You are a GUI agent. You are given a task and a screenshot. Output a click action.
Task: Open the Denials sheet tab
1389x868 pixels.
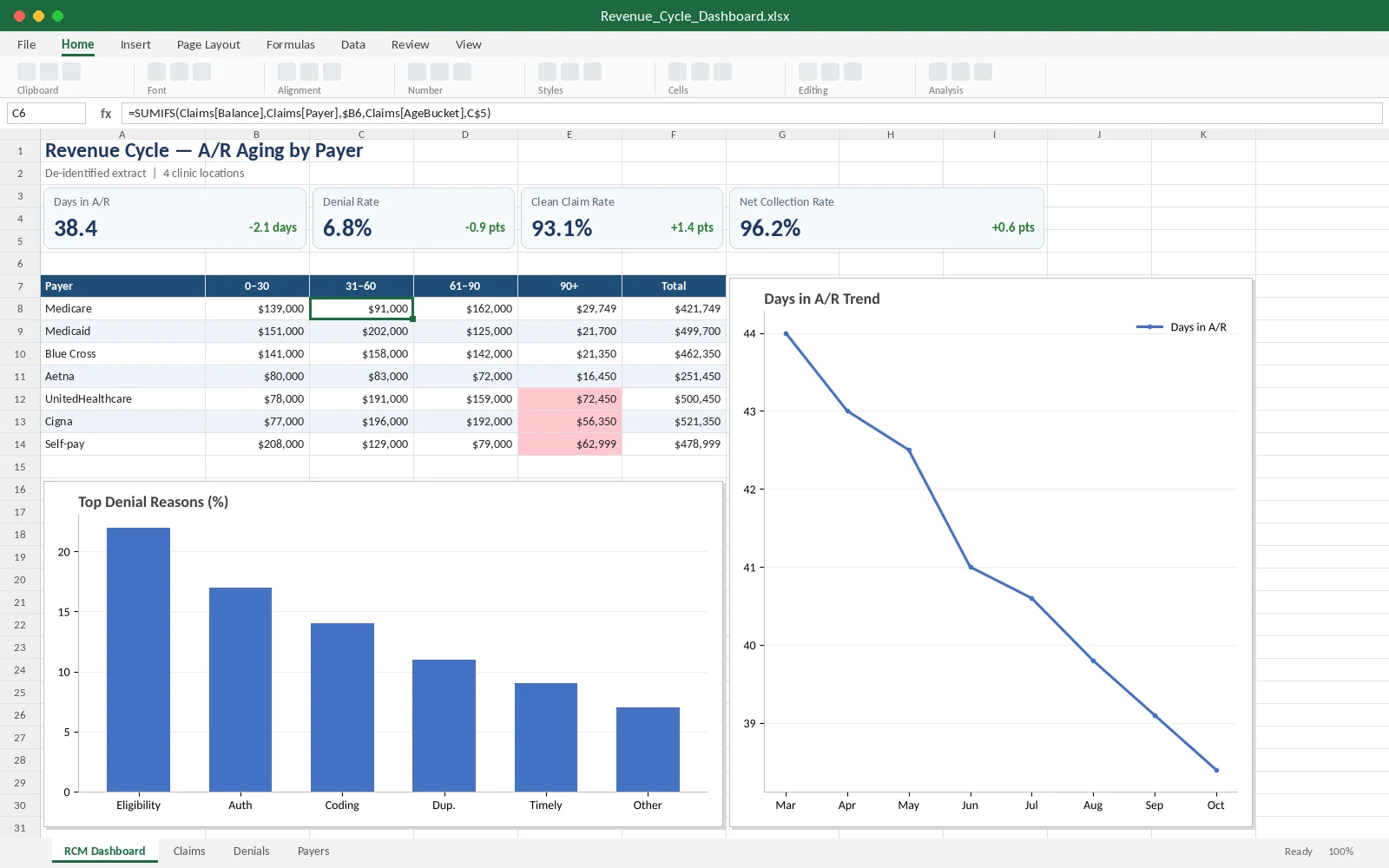pos(252,851)
